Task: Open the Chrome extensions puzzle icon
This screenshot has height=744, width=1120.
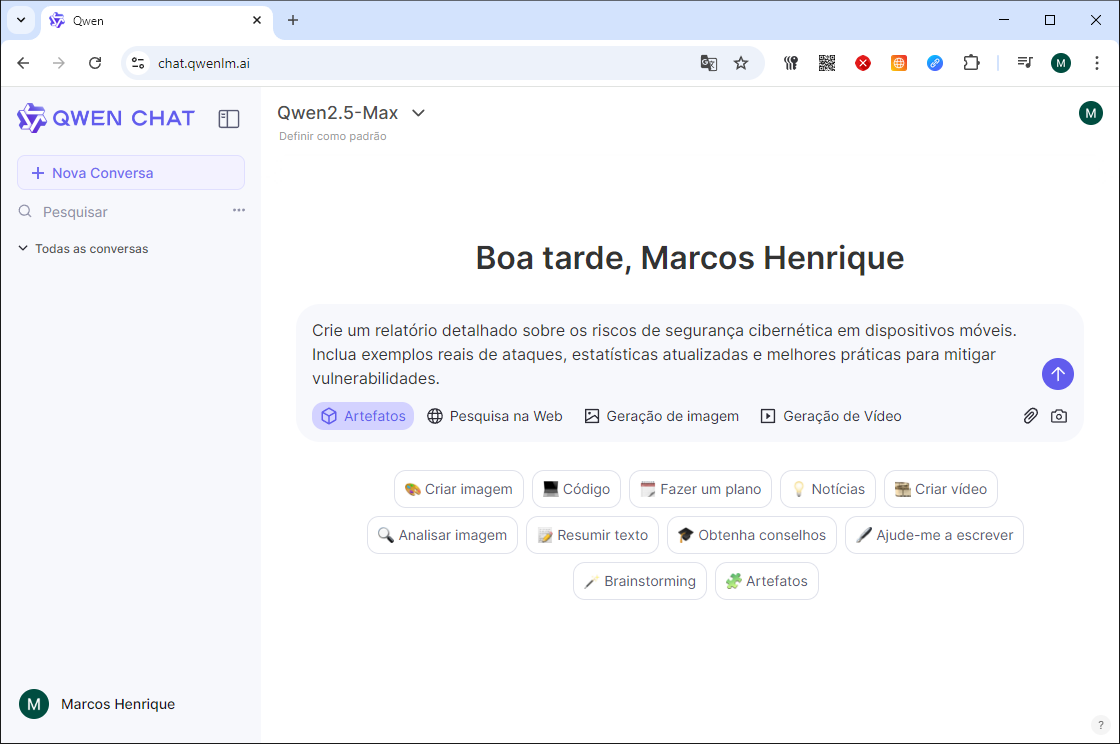Action: 971,63
